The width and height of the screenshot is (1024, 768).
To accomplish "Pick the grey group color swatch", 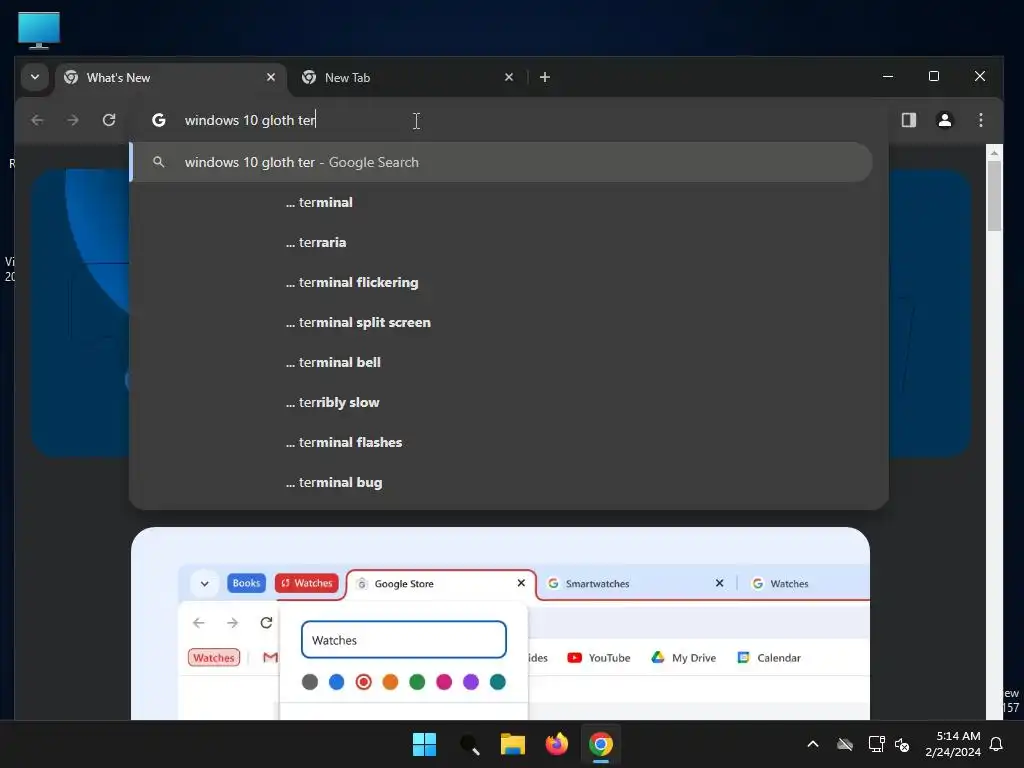I will (310, 682).
